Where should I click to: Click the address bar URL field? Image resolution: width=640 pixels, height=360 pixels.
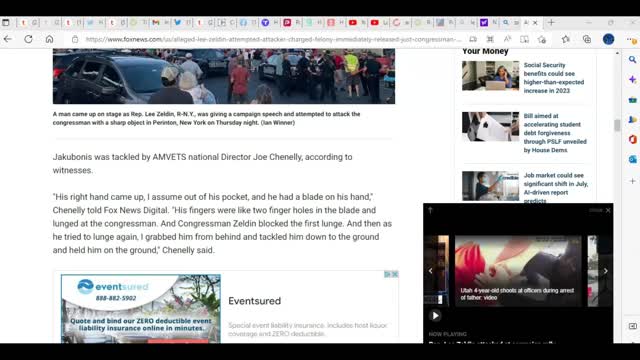[273, 39]
